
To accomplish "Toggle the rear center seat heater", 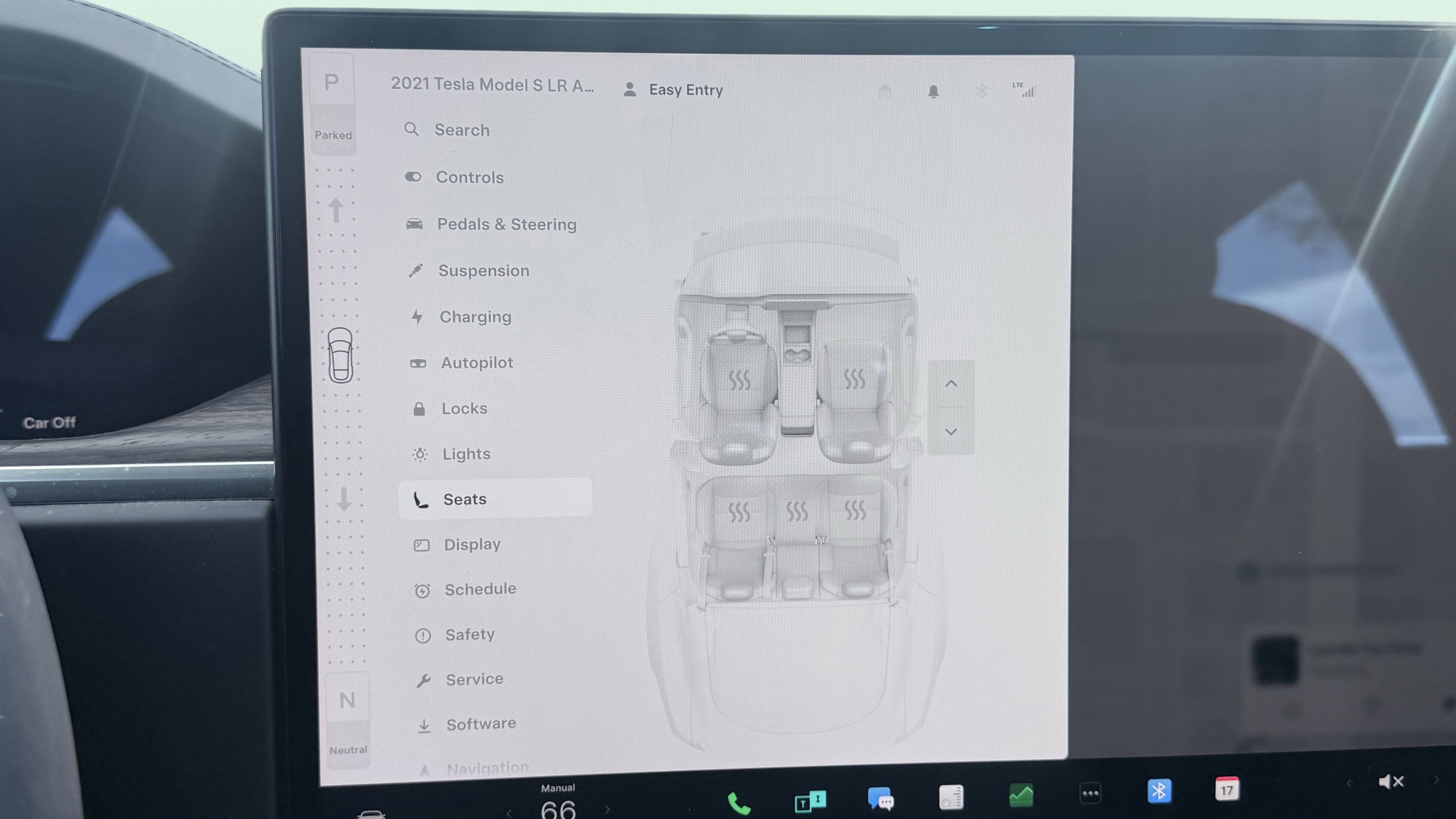I will click(x=797, y=512).
